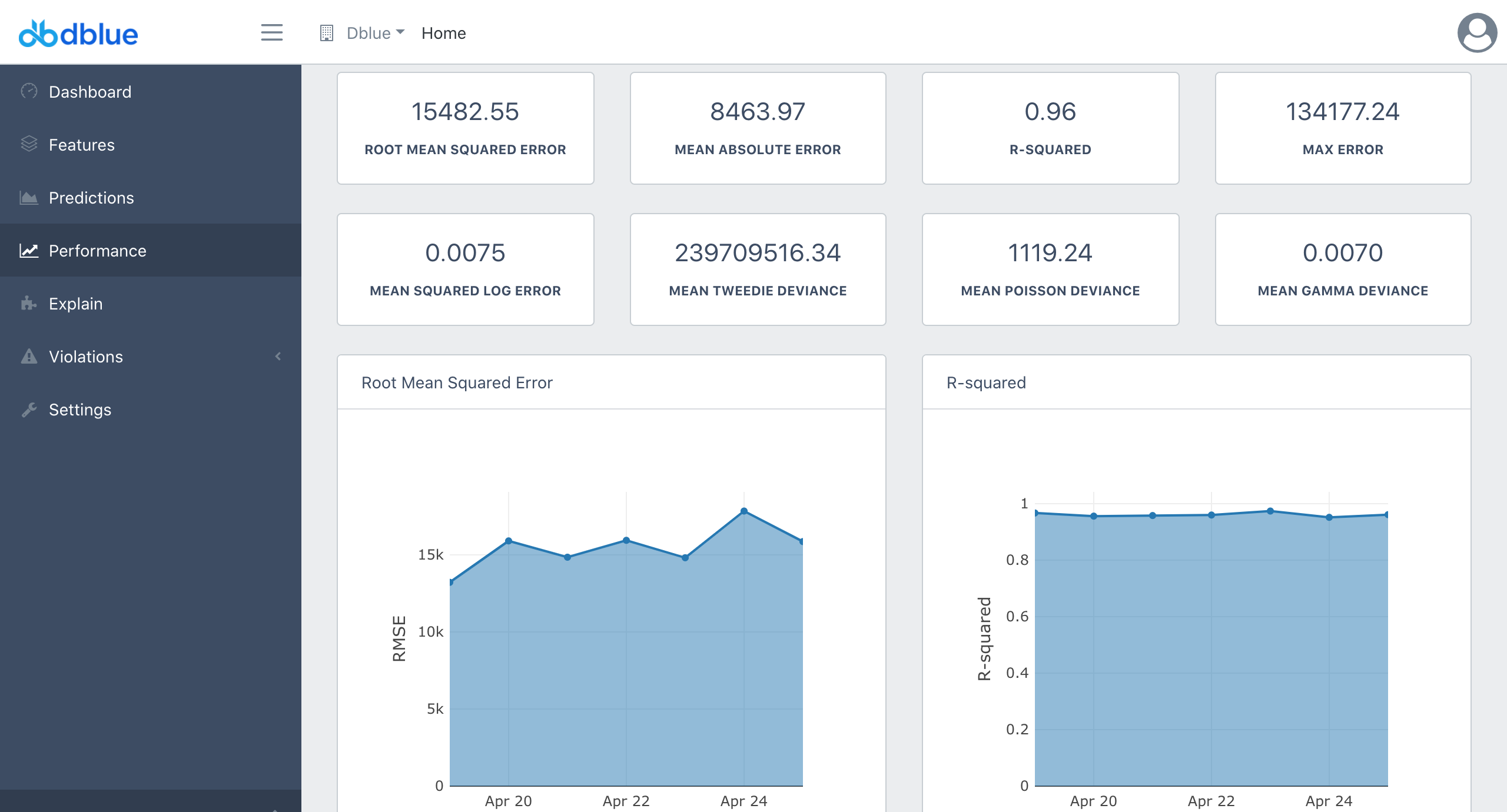Click the Violations warning triangle icon
This screenshot has height=812, width=1507.
pyautogui.click(x=29, y=357)
